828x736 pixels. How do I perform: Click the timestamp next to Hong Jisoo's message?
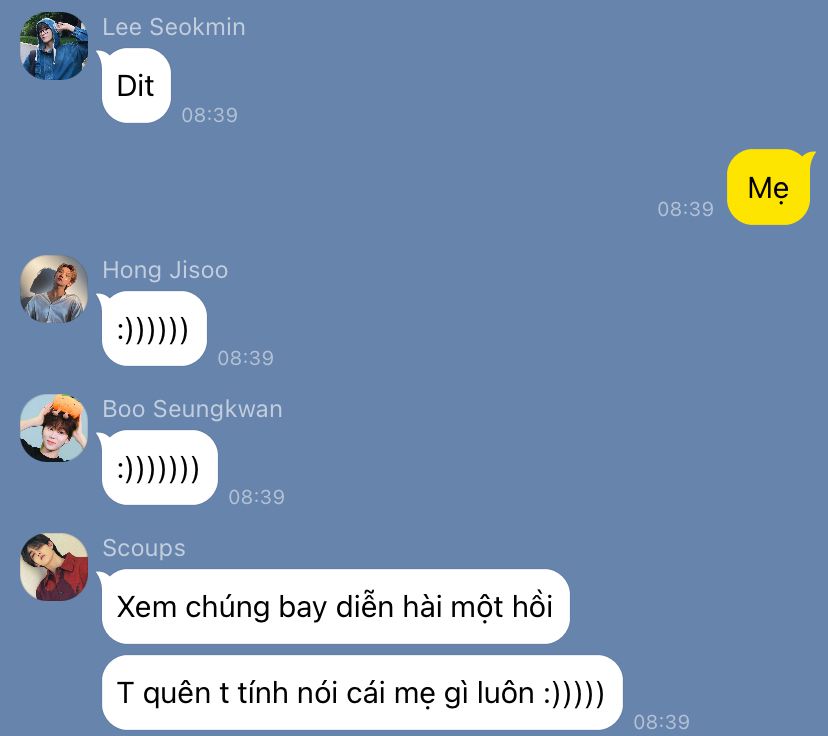pos(246,358)
